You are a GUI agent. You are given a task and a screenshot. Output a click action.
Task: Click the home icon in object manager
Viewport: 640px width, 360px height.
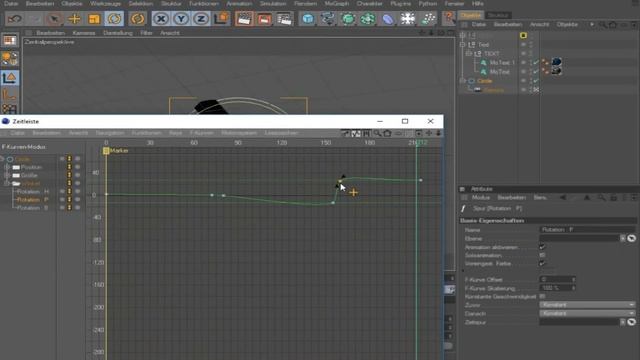[x=613, y=25]
